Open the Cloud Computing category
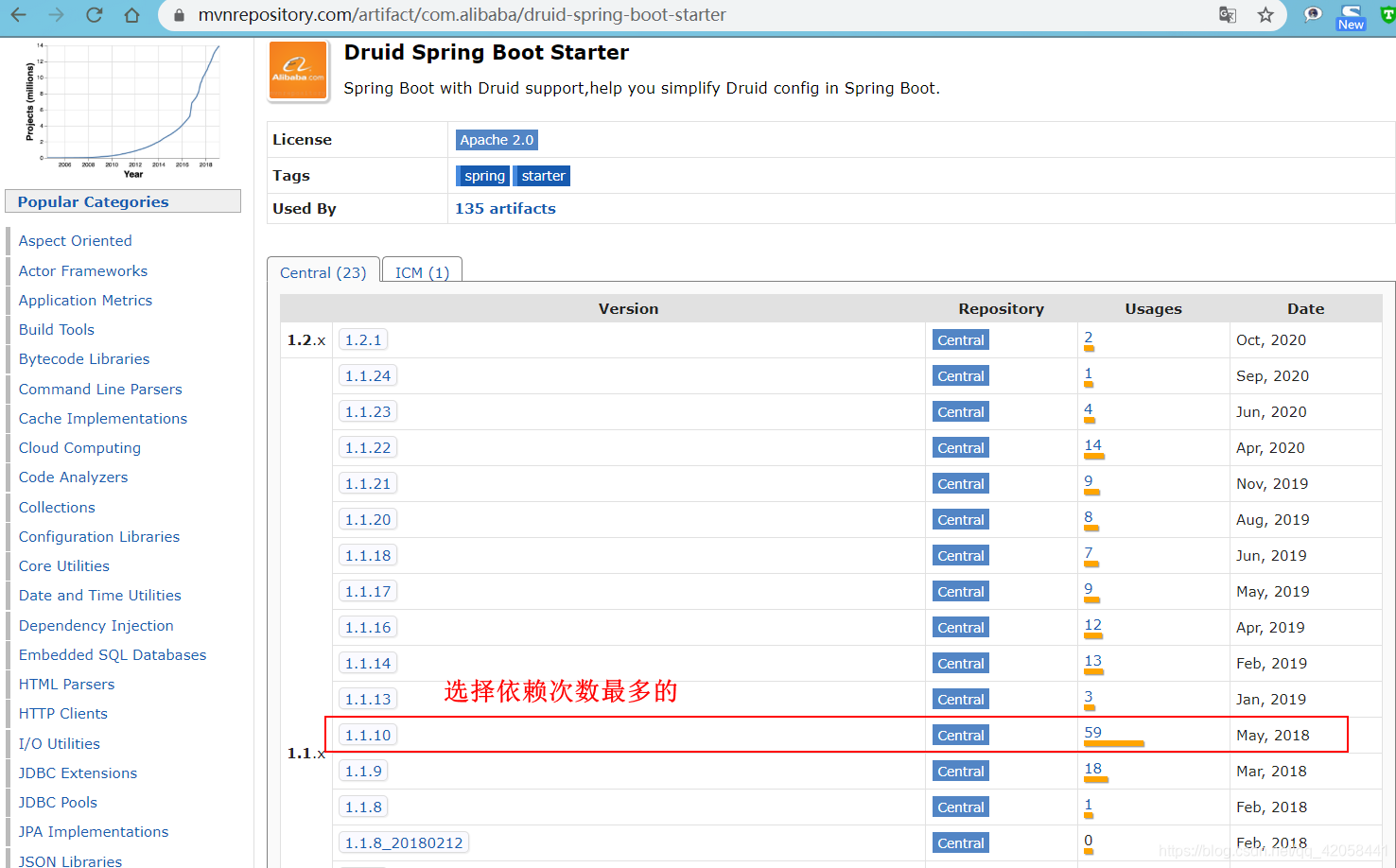This screenshot has height=868, width=1396. click(x=79, y=448)
